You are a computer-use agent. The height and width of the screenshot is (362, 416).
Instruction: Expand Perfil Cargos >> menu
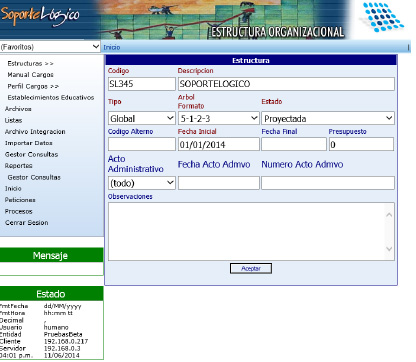[33, 86]
